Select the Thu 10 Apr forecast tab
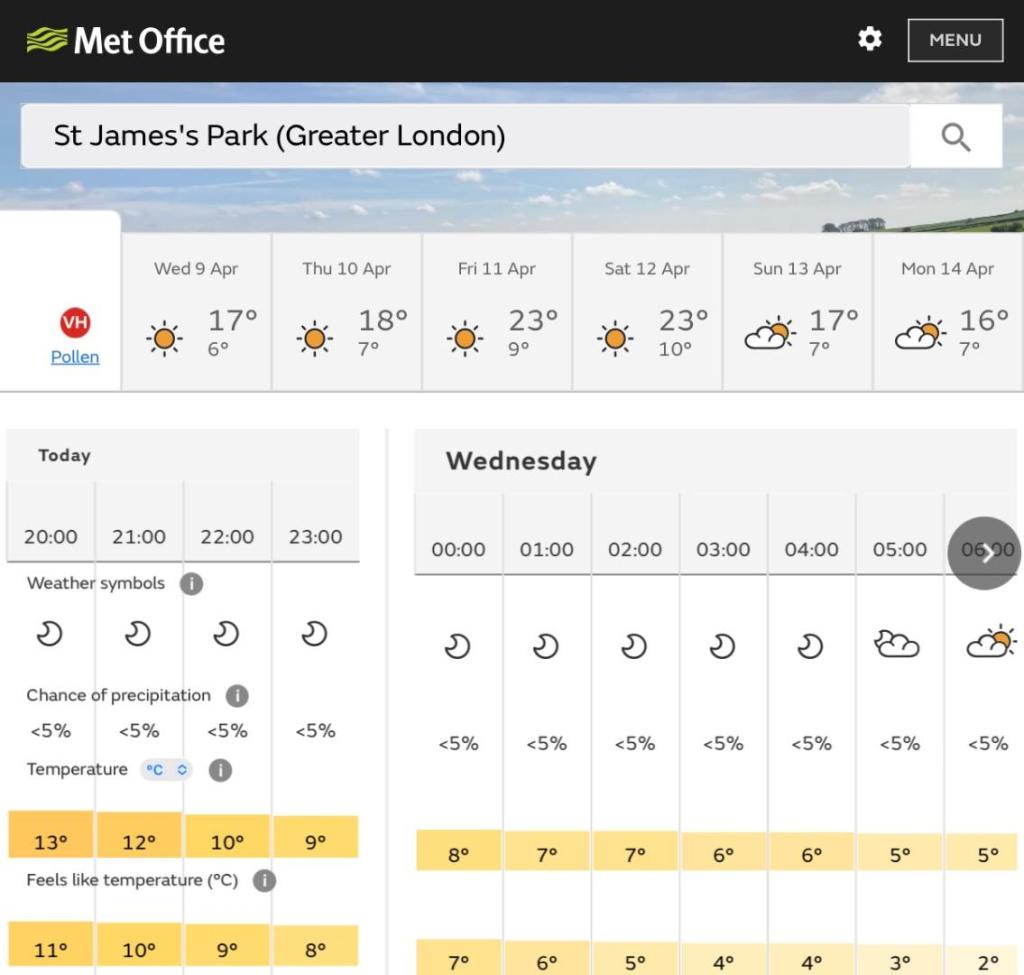The width and height of the screenshot is (1024, 975). [x=347, y=312]
